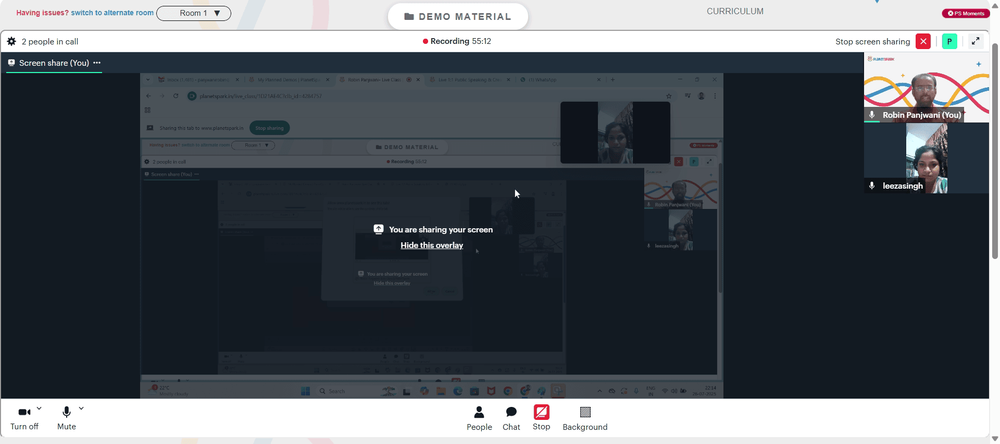Expand camera options chevron beside Turn off

click(39, 408)
